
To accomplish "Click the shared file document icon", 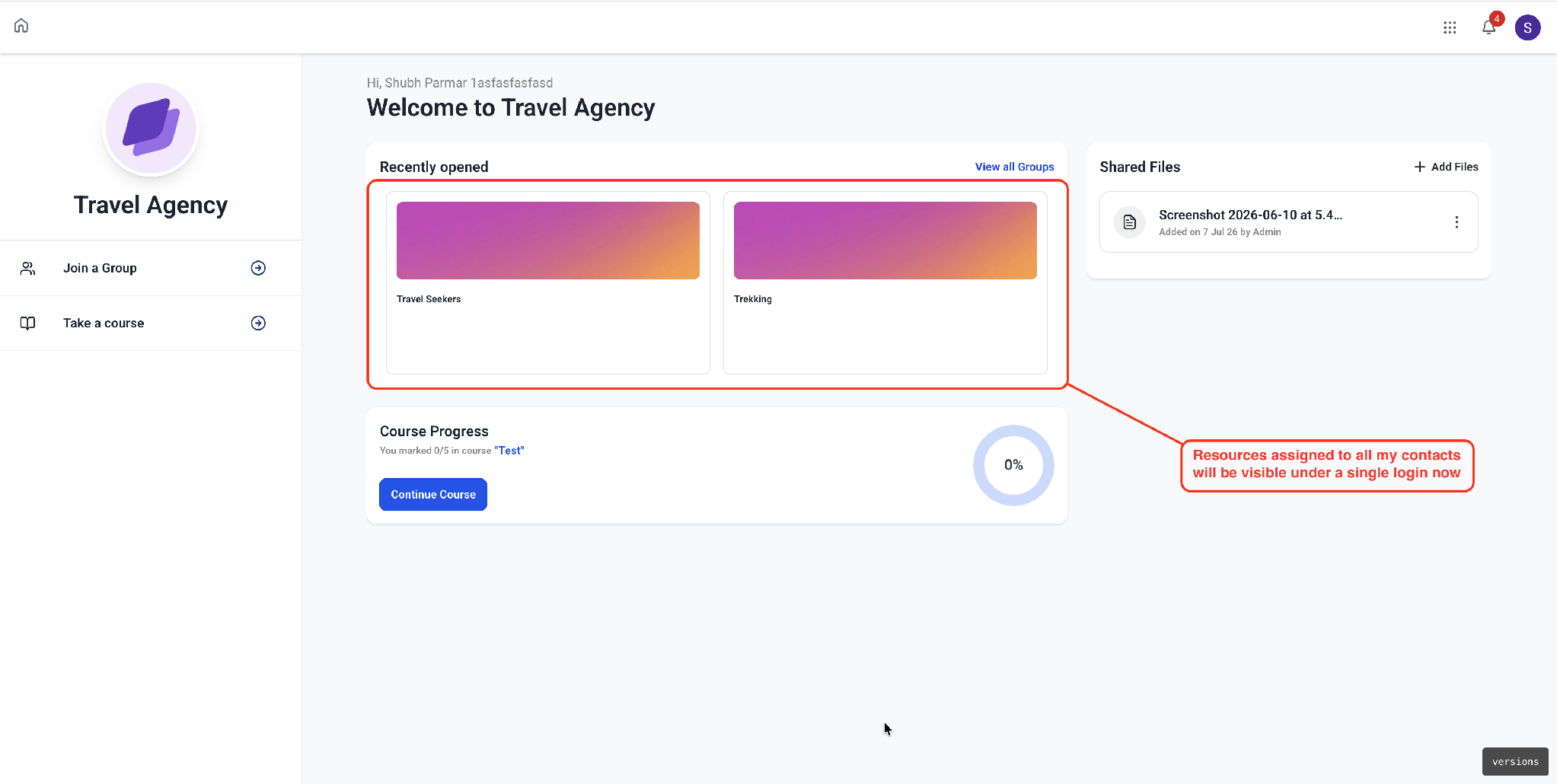I will pos(1130,222).
